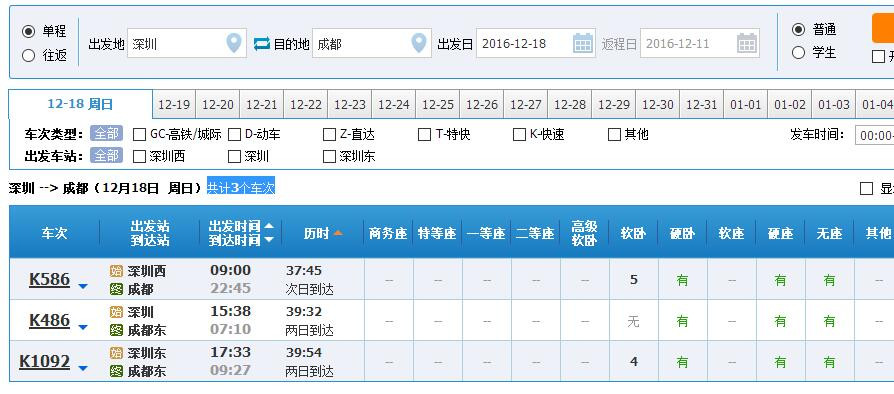Expand K586 stop details arrow

coord(83,286)
